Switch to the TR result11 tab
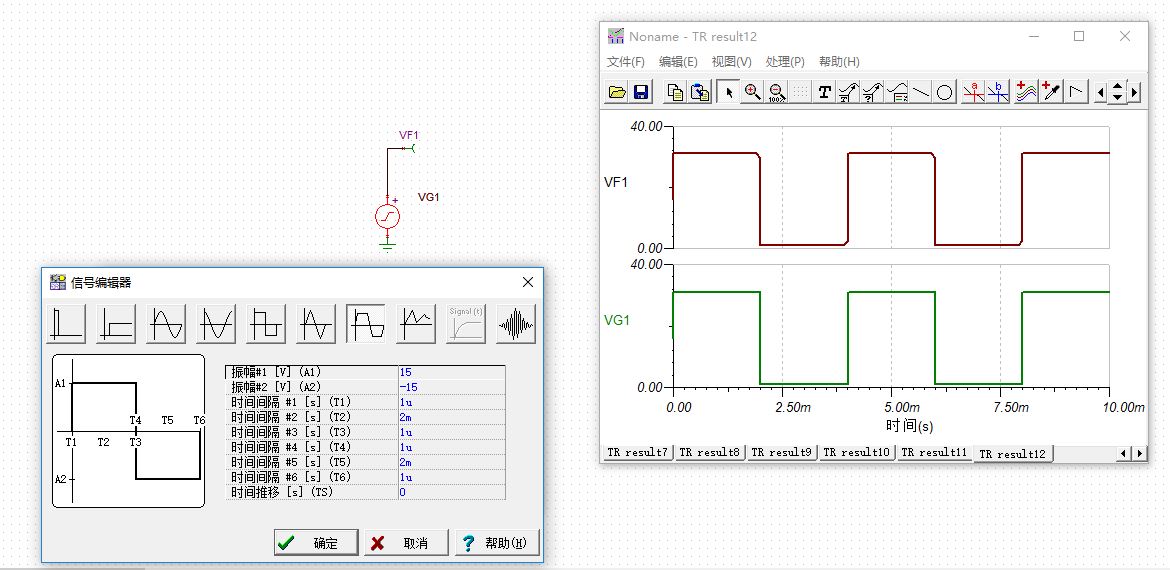Image resolution: width=1170 pixels, height=570 pixels. [933, 452]
